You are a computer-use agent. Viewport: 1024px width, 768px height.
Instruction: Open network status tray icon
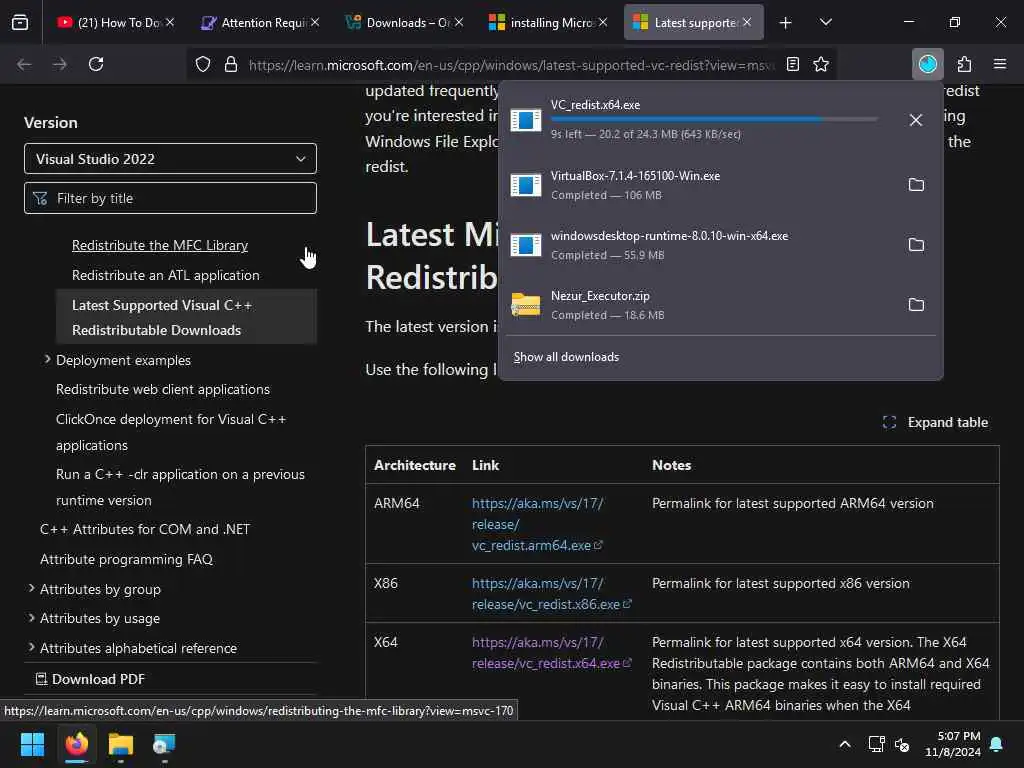click(x=876, y=744)
